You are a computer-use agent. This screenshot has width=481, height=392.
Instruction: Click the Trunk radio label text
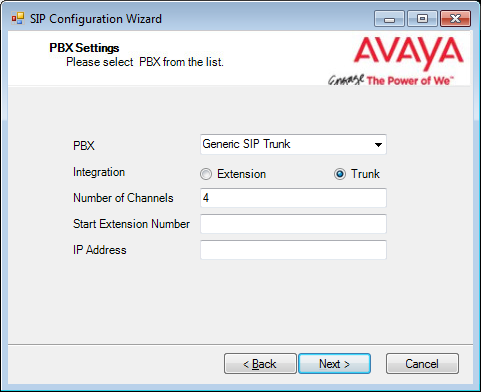point(365,174)
